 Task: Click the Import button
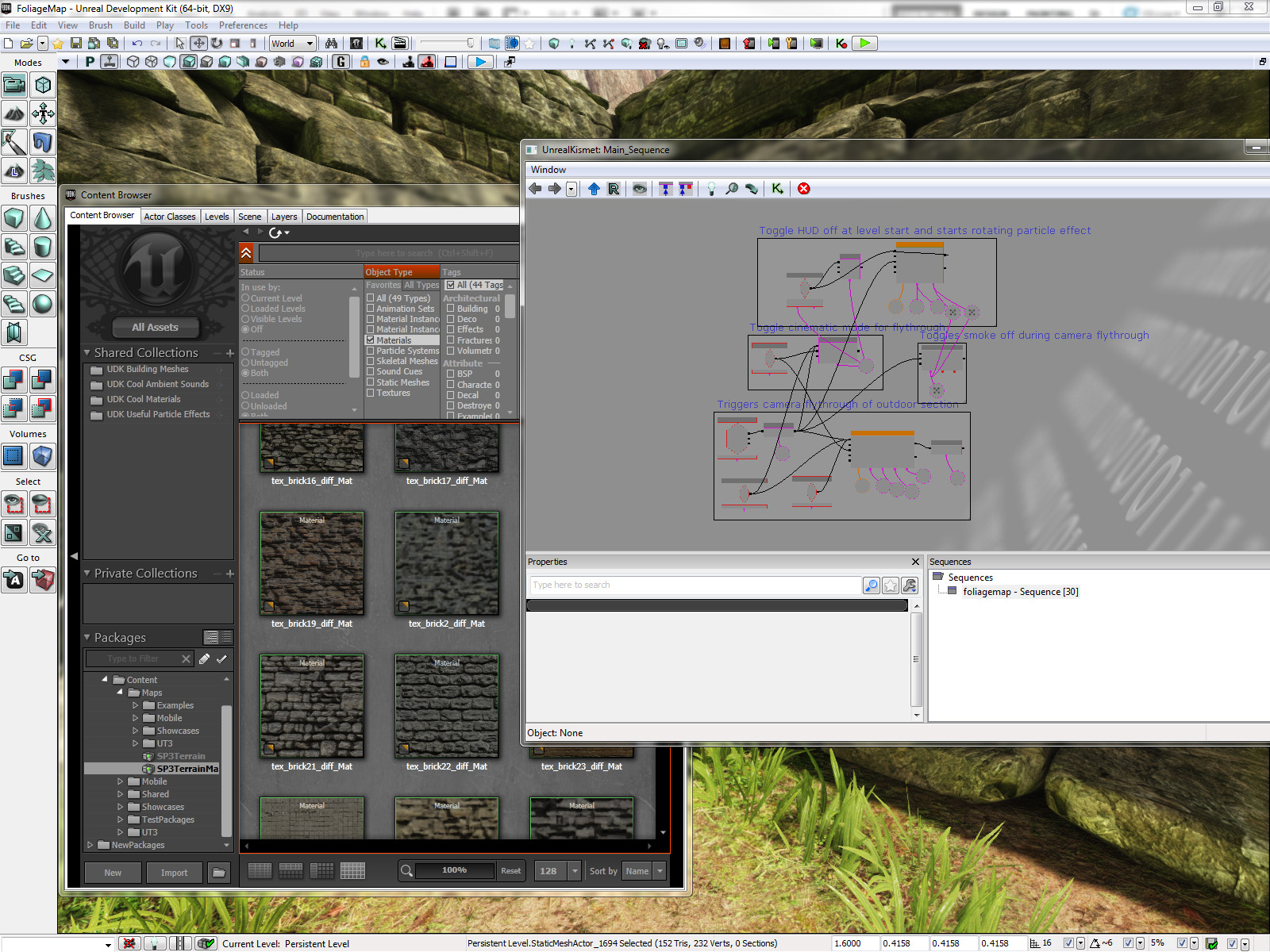(174, 873)
